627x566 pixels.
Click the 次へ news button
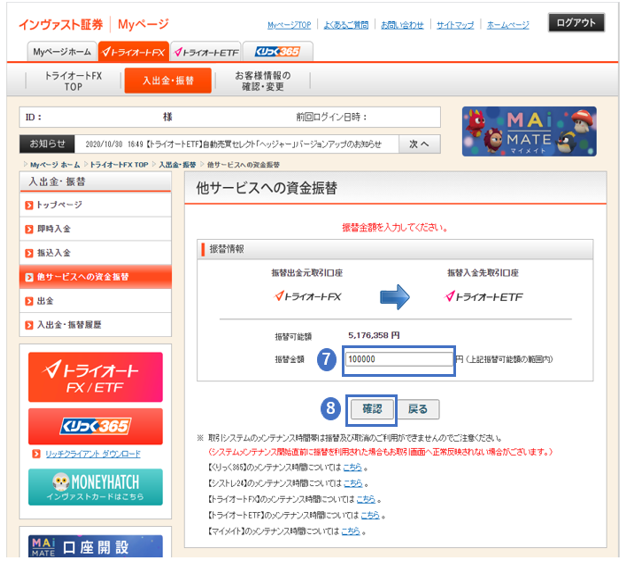[419, 144]
